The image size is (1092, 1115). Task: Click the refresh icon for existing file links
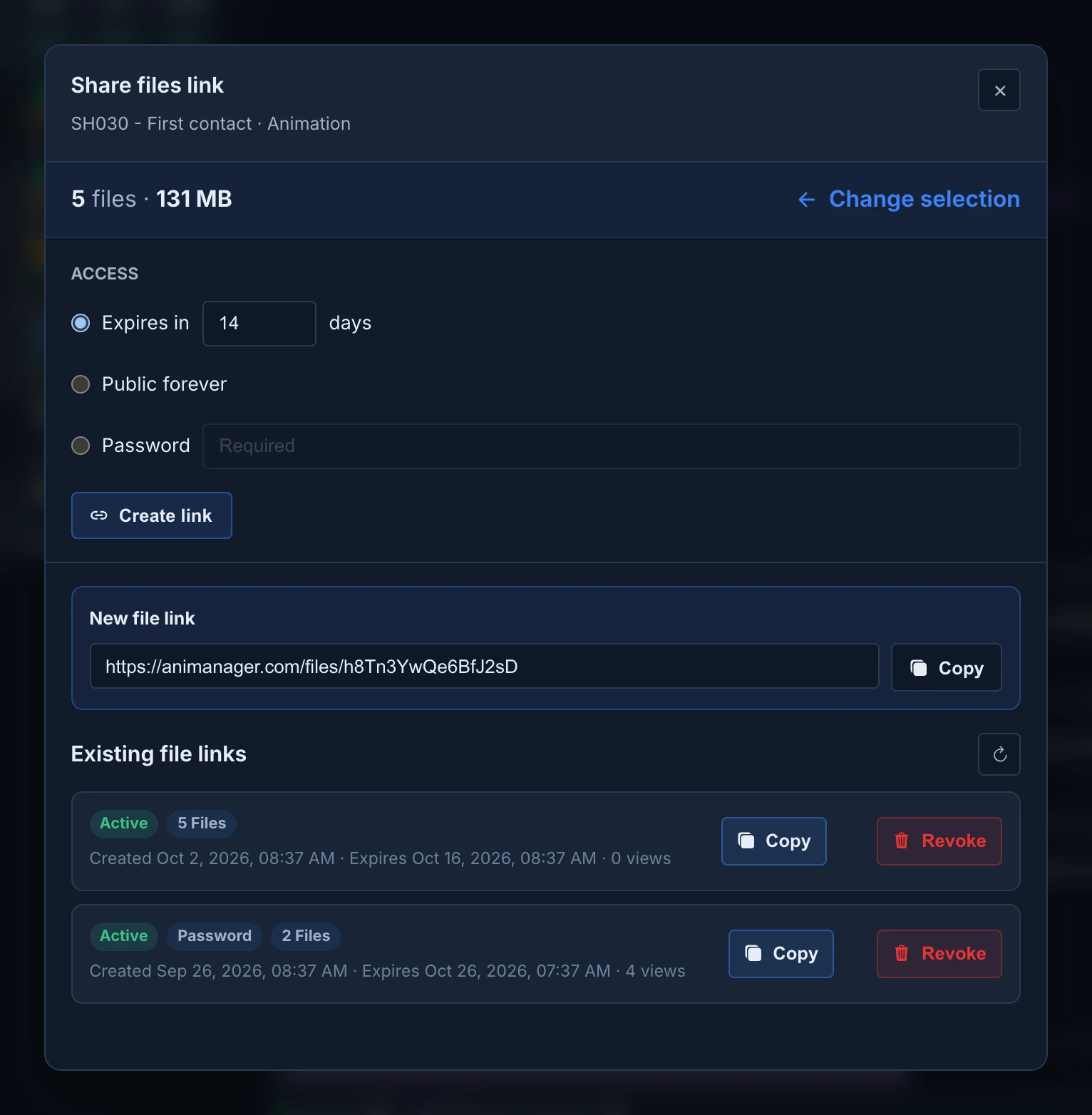pyautogui.click(x=999, y=754)
